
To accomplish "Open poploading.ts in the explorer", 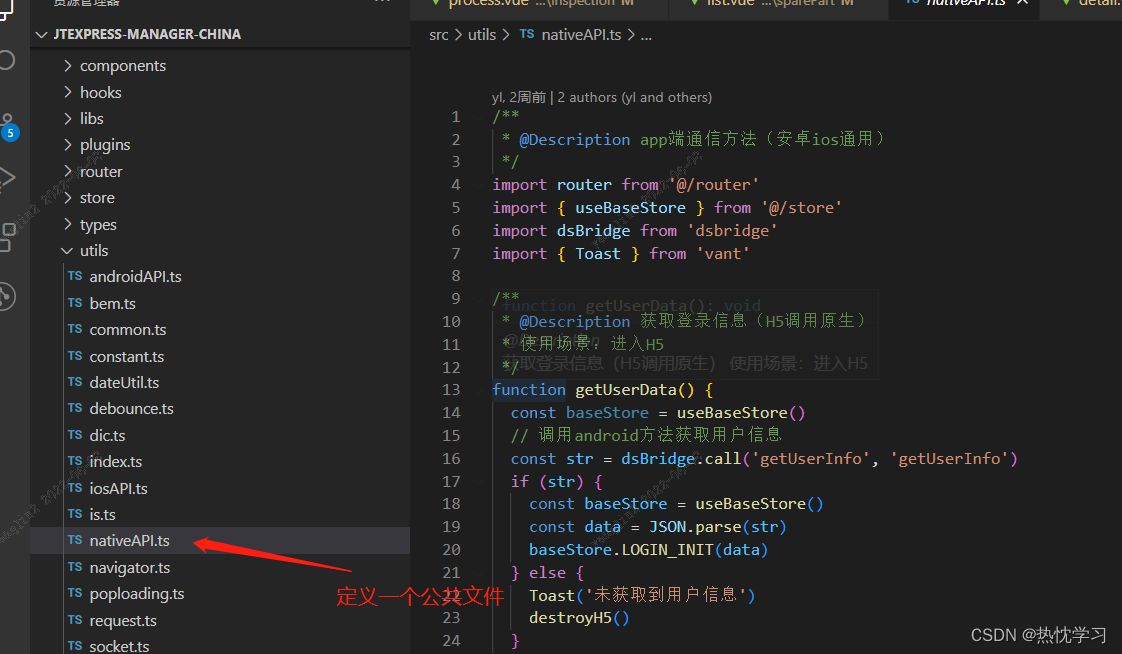I will [137, 594].
